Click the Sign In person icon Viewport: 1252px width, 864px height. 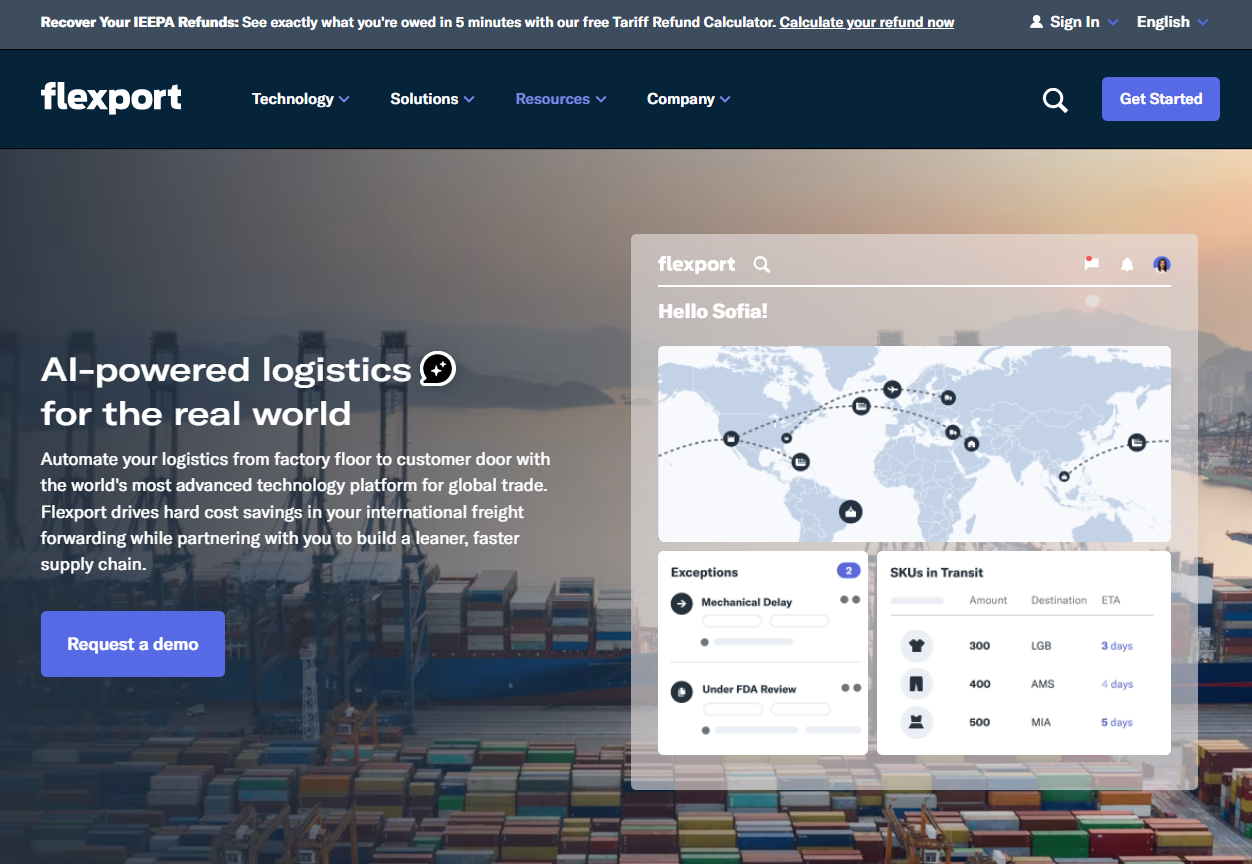(1036, 22)
